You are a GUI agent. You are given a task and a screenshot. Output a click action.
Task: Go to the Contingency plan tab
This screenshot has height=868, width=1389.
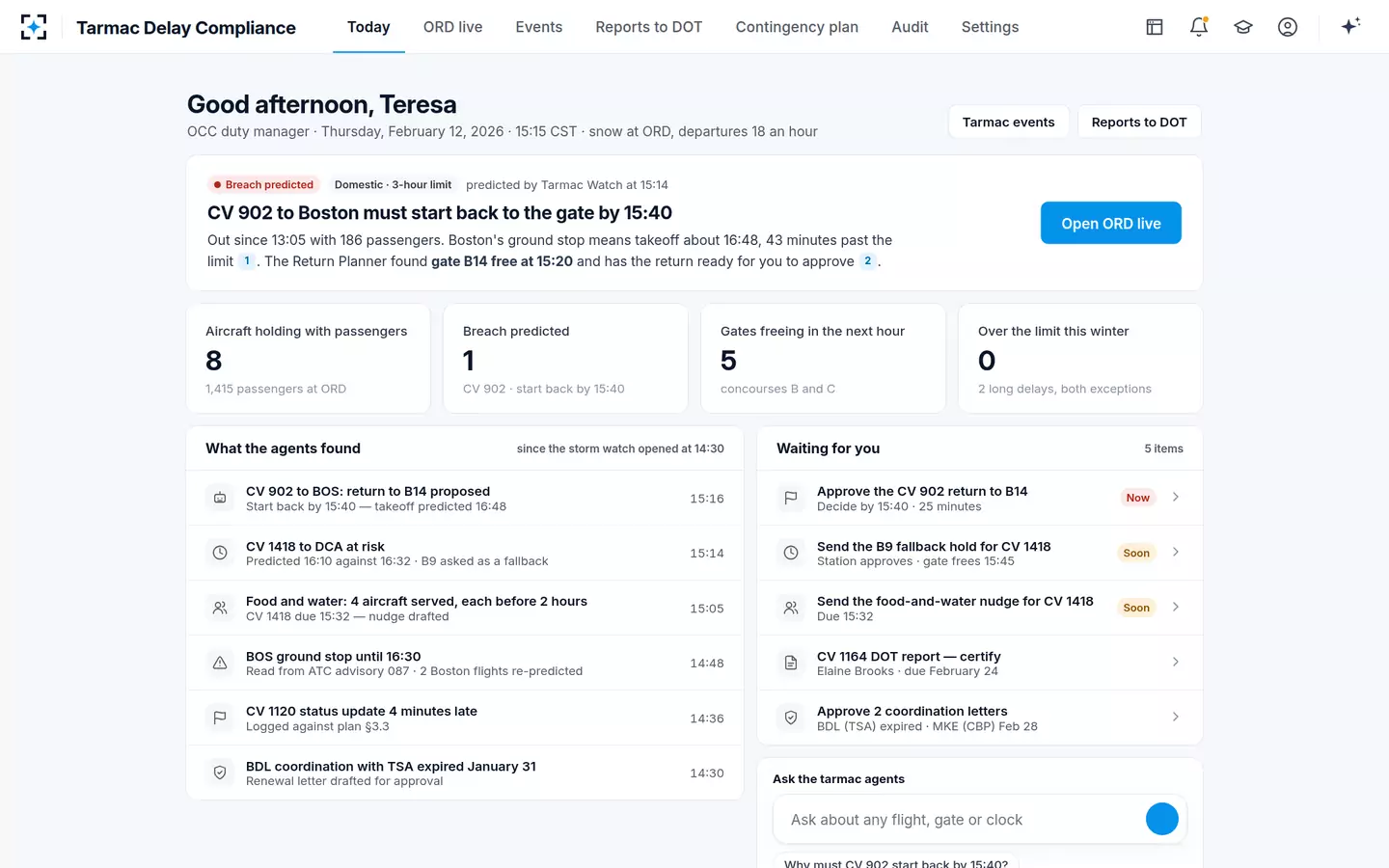[x=797, y=27]
